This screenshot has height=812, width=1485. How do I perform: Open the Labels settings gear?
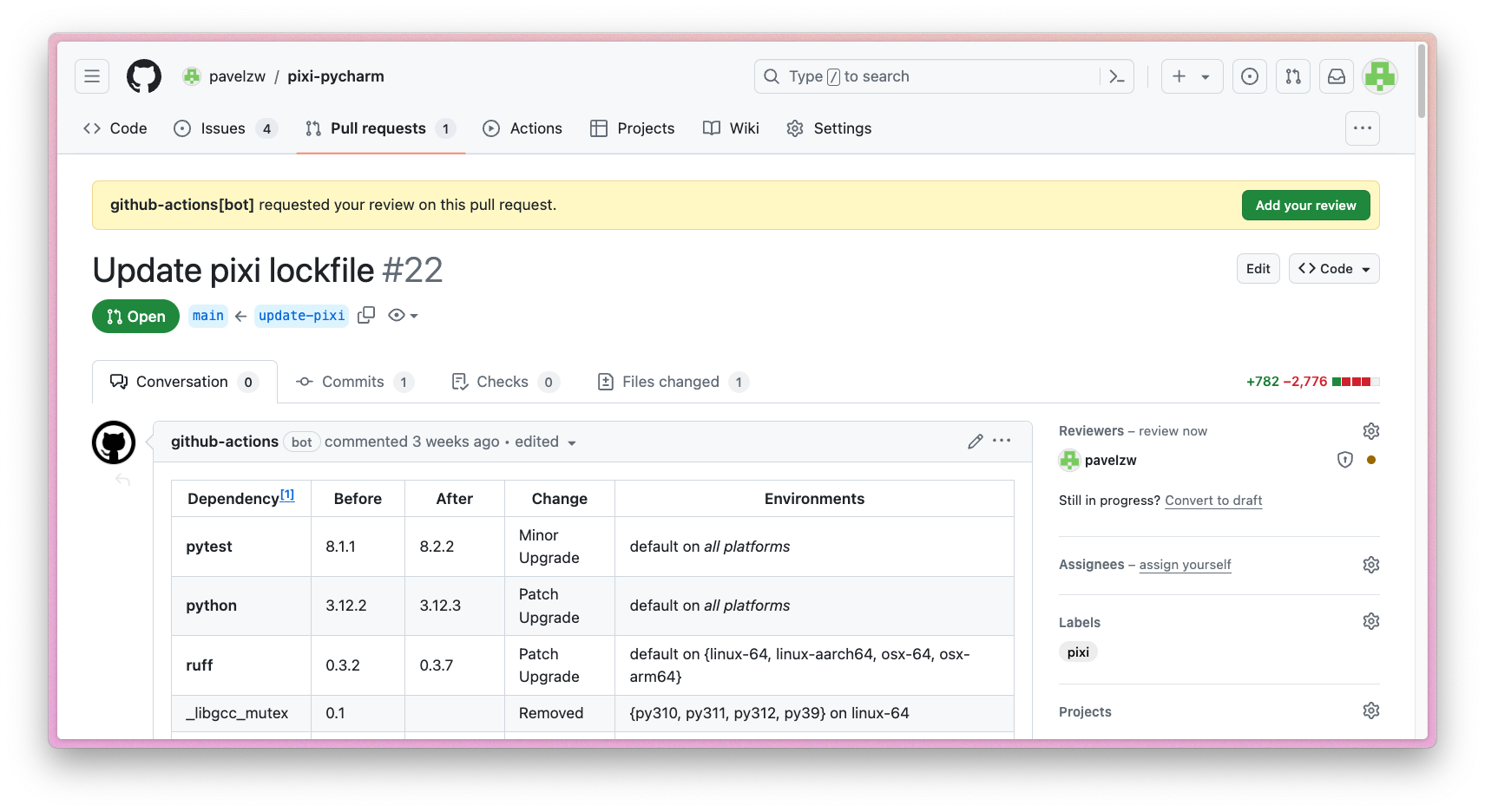tap(1370, 621)
